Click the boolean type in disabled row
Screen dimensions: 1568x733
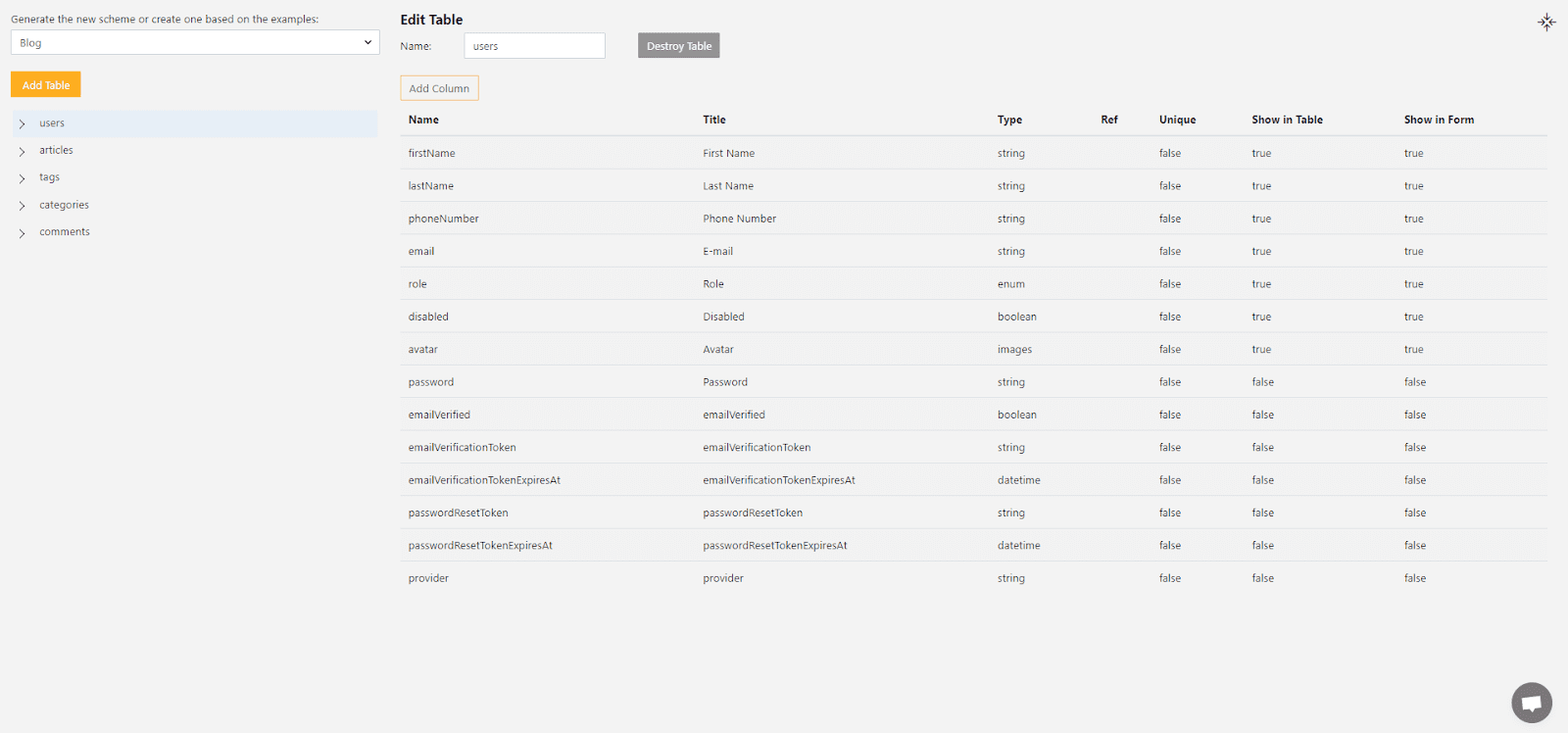point(1017,317)
